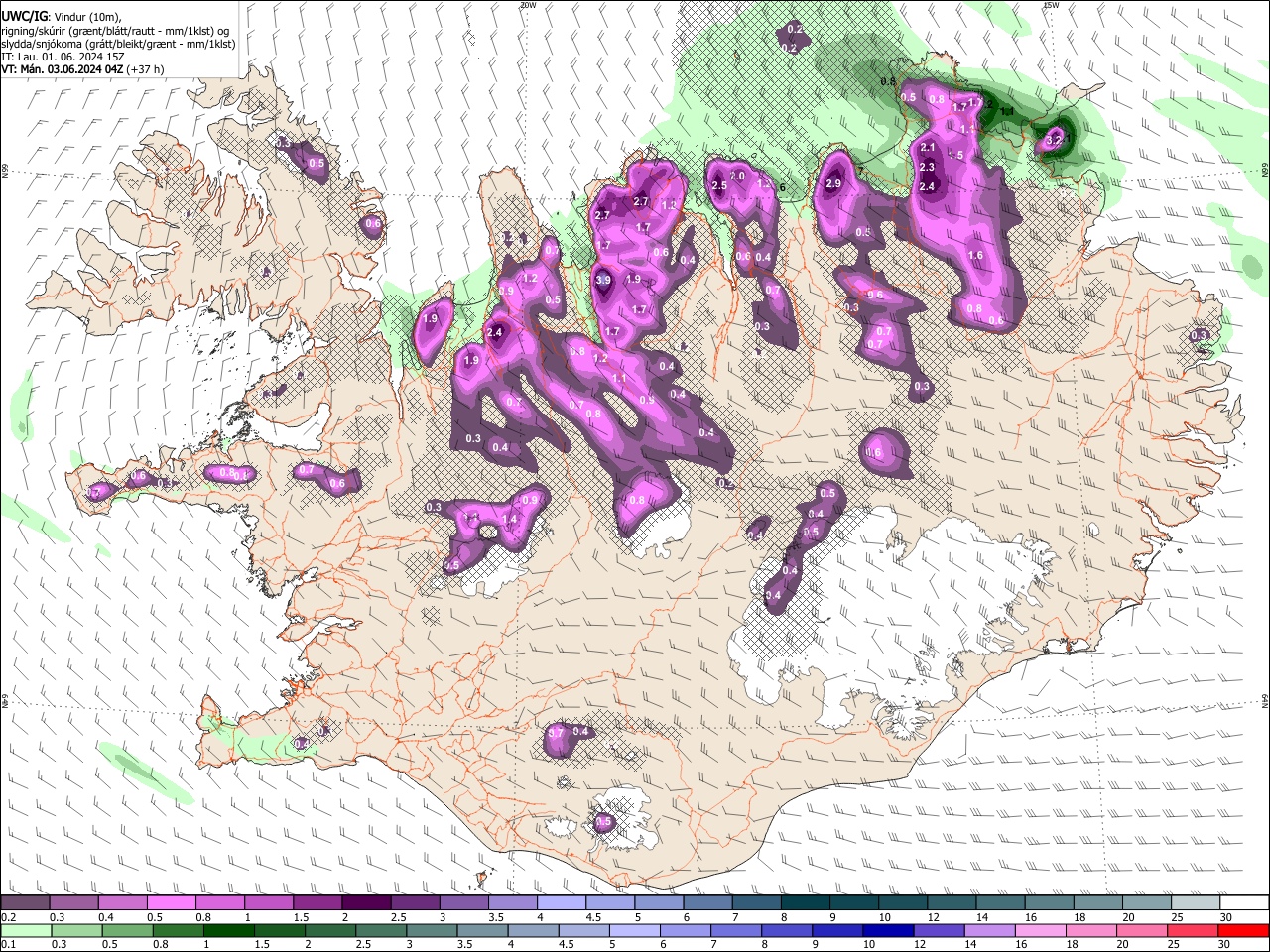Image resolution: width=1270 pixels, height=952 pixels.
Task: Click the '3.9' precipitation value on the map
Action: [x=602, y=281]
